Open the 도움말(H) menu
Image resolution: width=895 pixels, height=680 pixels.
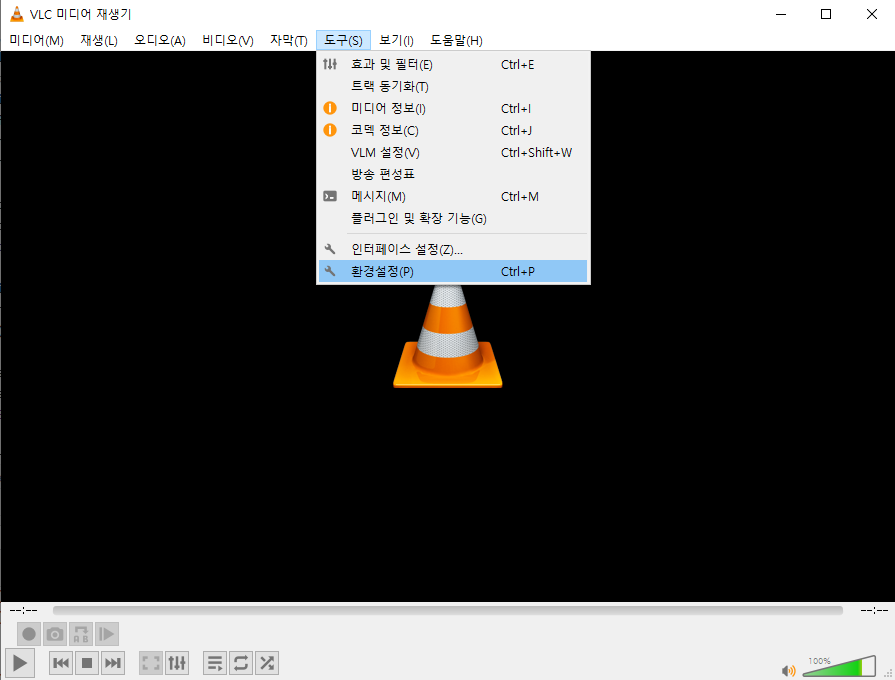(456, 41)
